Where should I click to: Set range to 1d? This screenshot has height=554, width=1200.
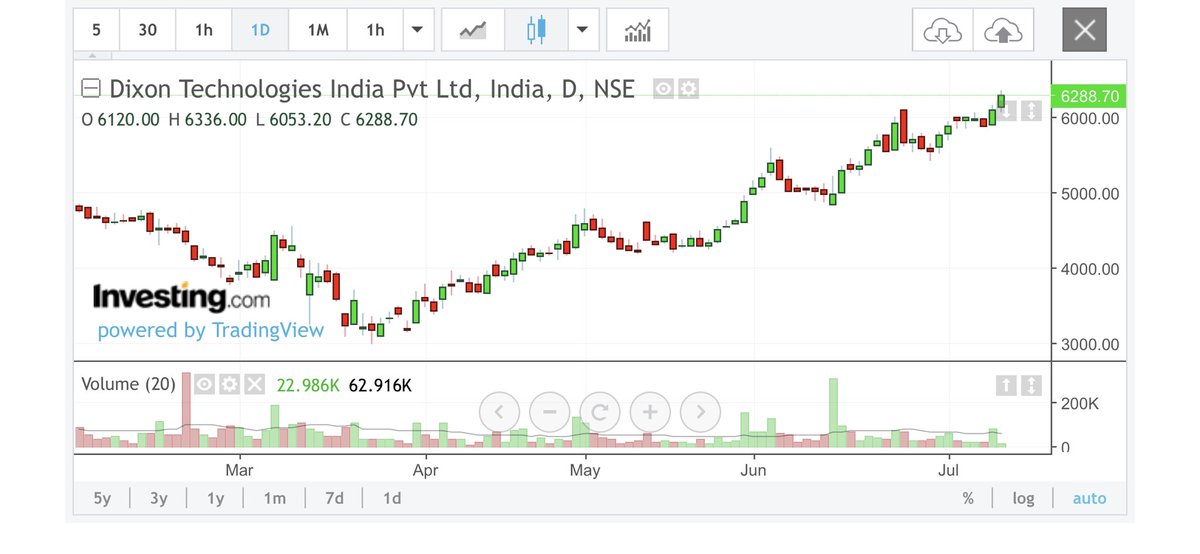pyautogui.click(x=392, y=498)
